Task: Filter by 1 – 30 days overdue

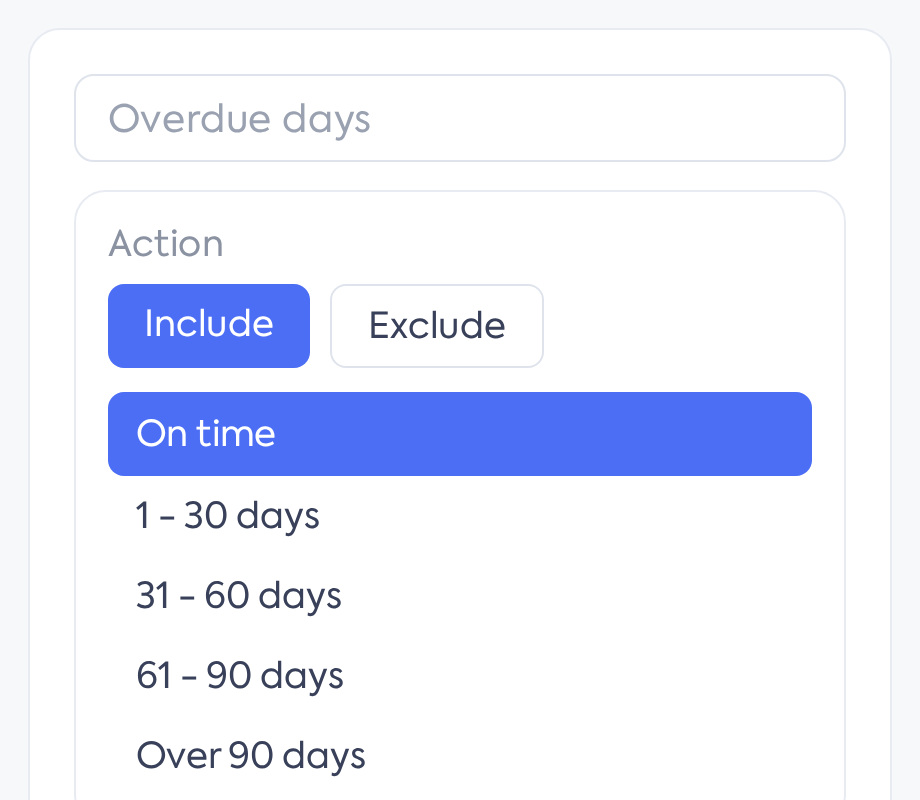Action: 459,515
